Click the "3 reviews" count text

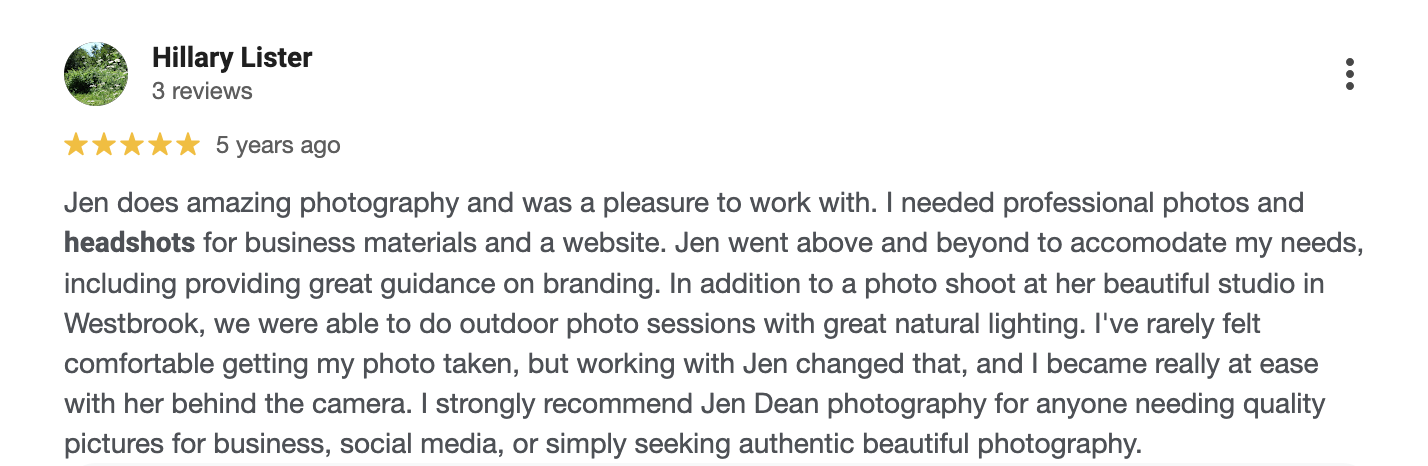202,91
